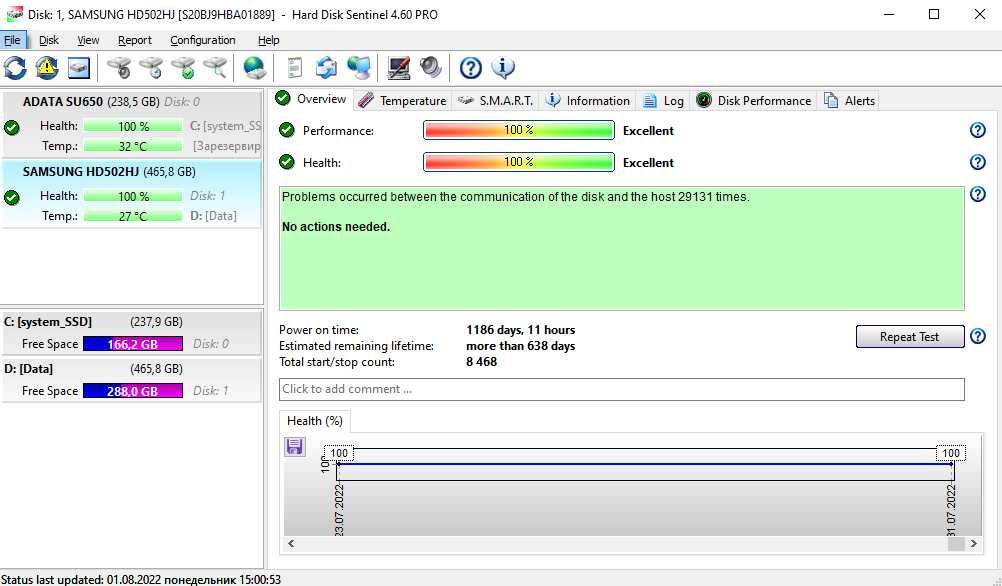The width and height of the screenshot is (1002, 586).
Task: Click the "1186 days, 11 hours" value
Action: click(x=521, y=330)
